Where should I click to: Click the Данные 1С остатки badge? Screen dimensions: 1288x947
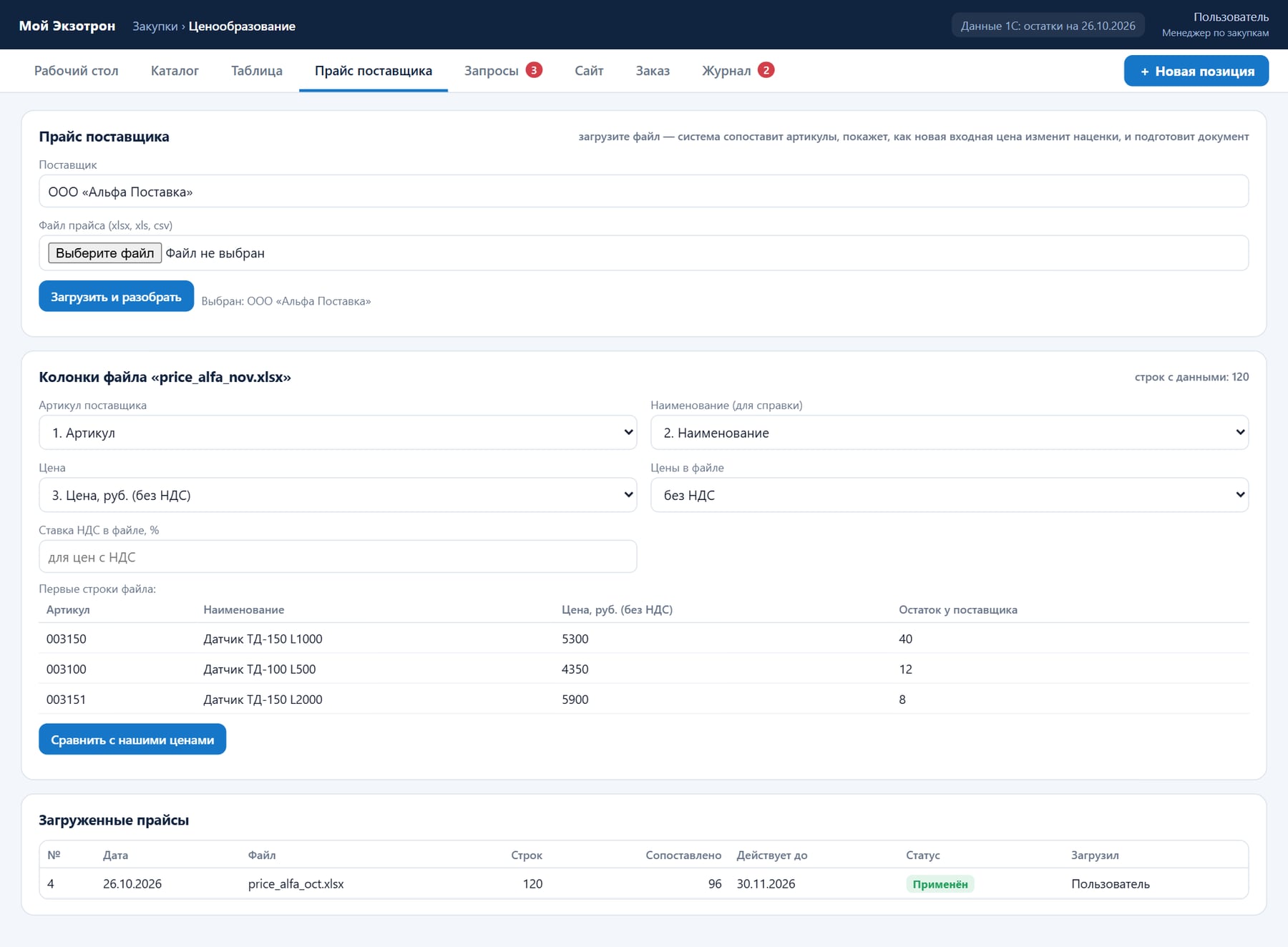click(1048, 26)
